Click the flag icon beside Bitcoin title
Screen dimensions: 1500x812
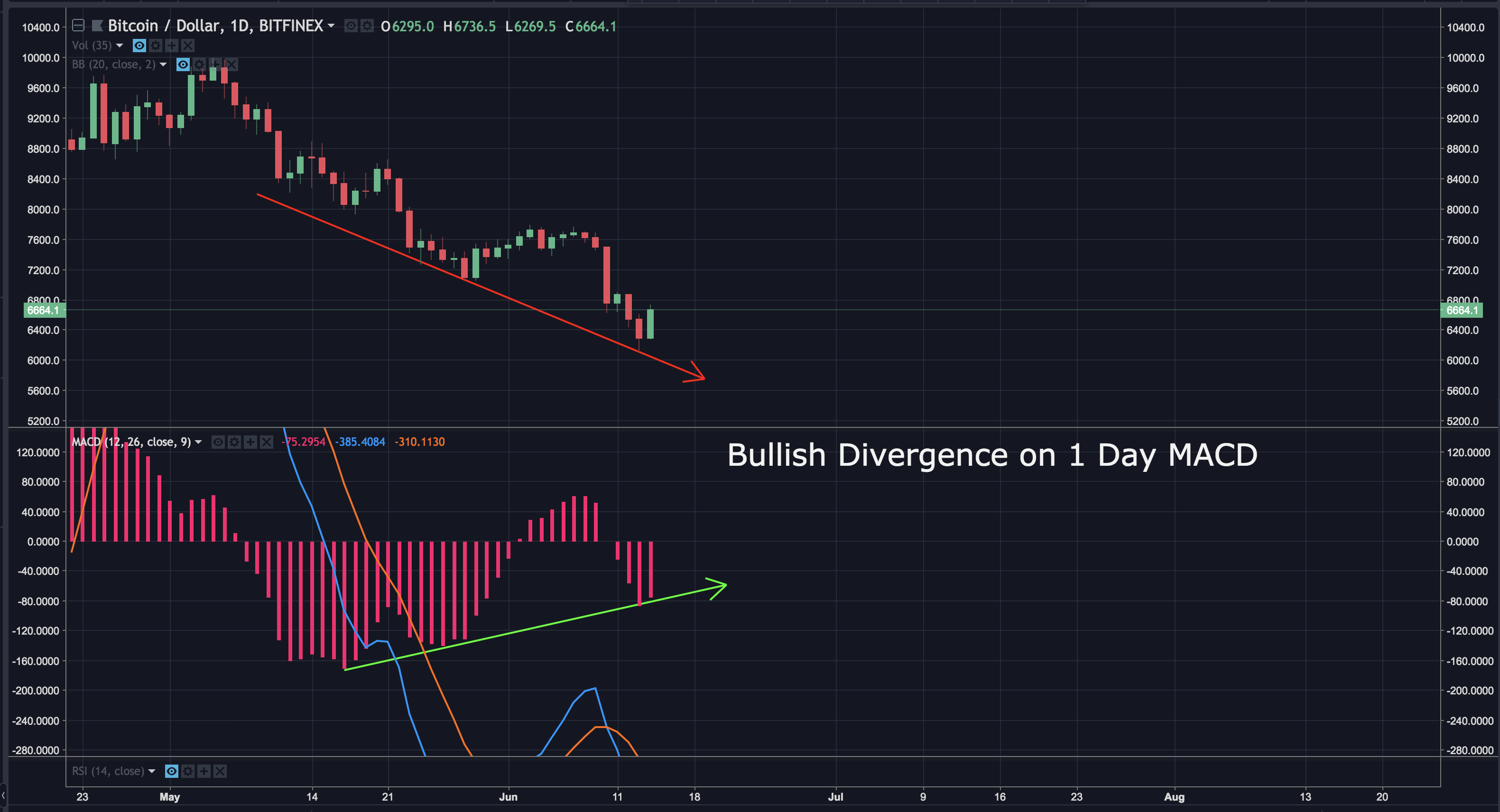pos(97,26)
